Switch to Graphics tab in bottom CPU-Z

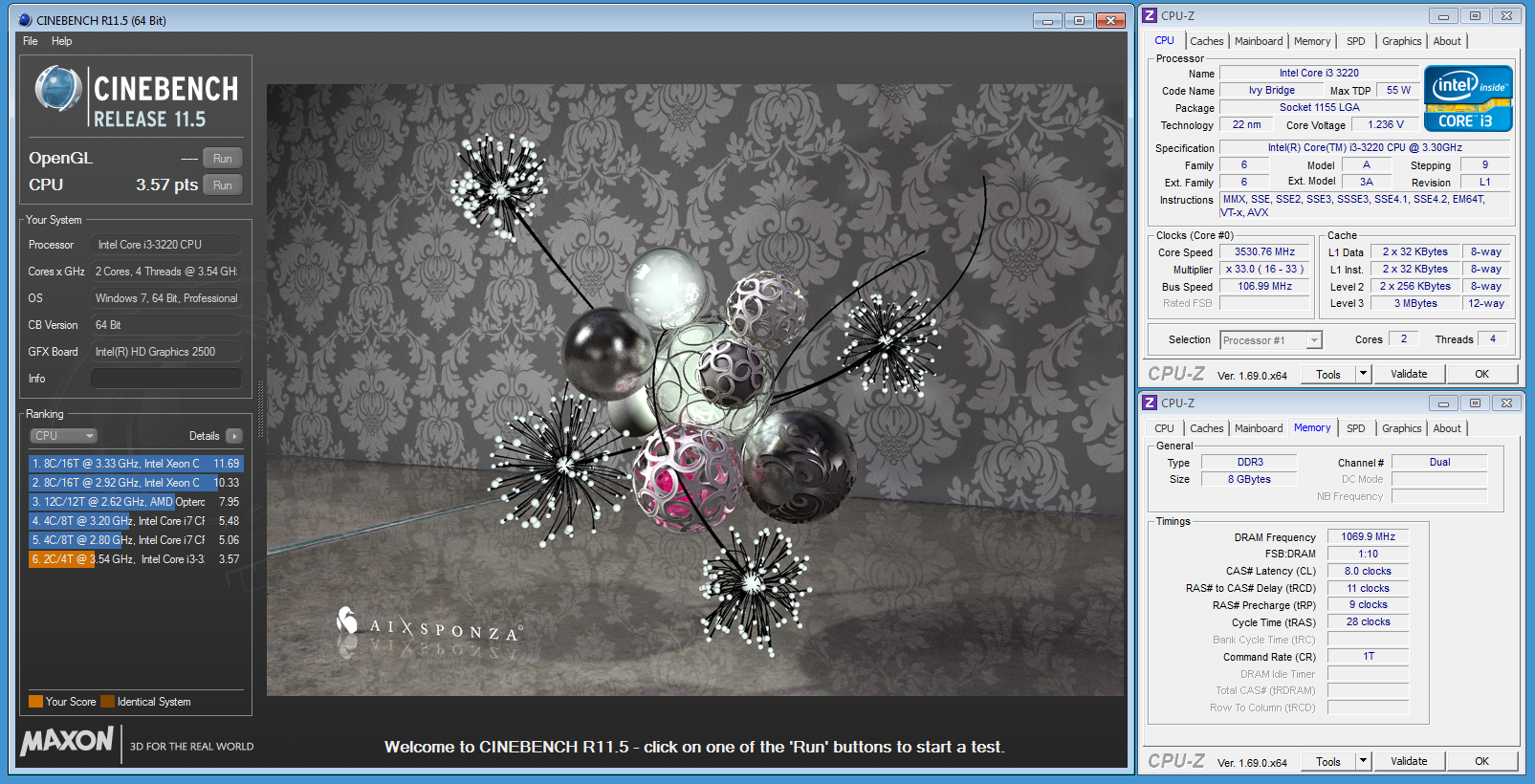pos(1401,428)
